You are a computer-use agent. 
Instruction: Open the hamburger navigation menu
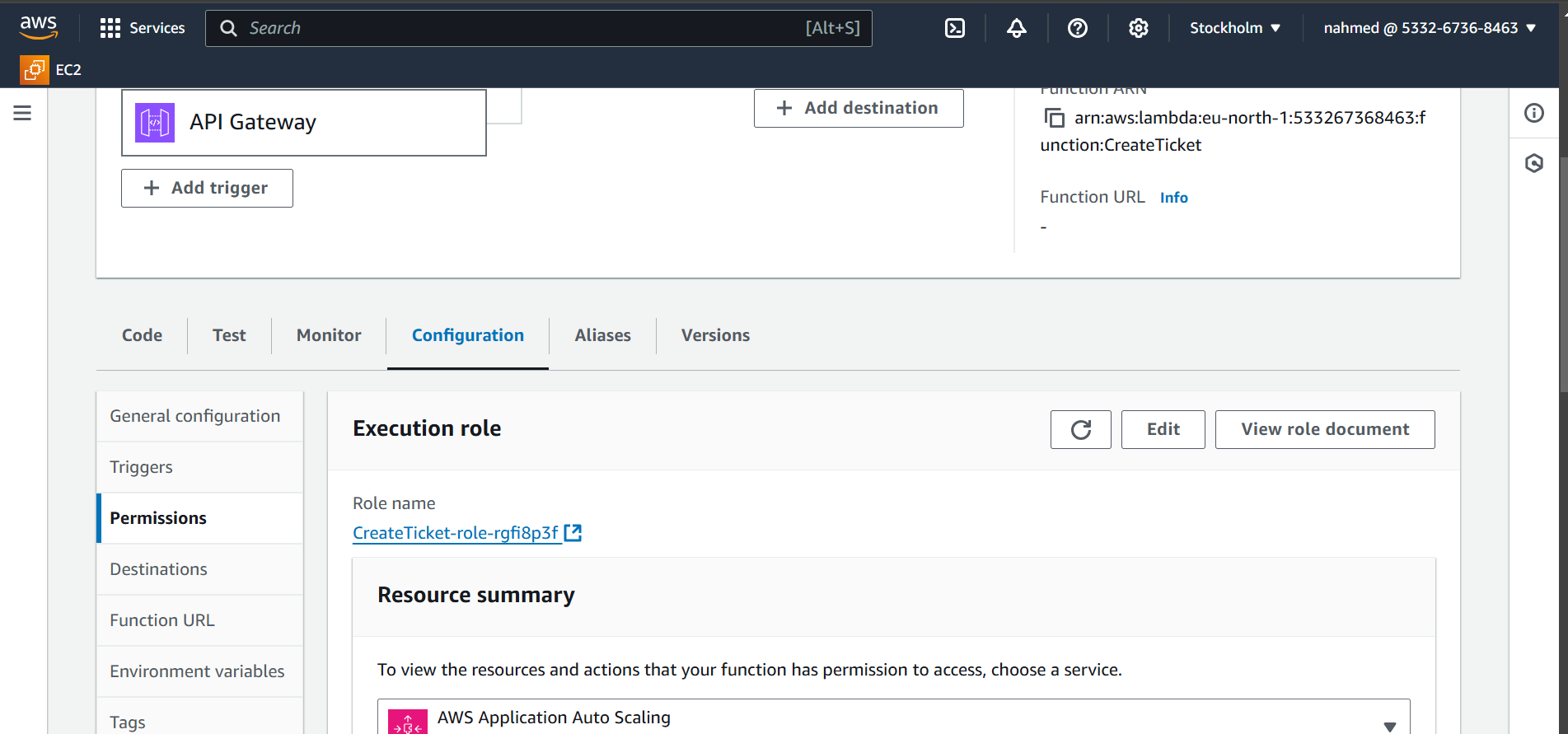point(22,113)
